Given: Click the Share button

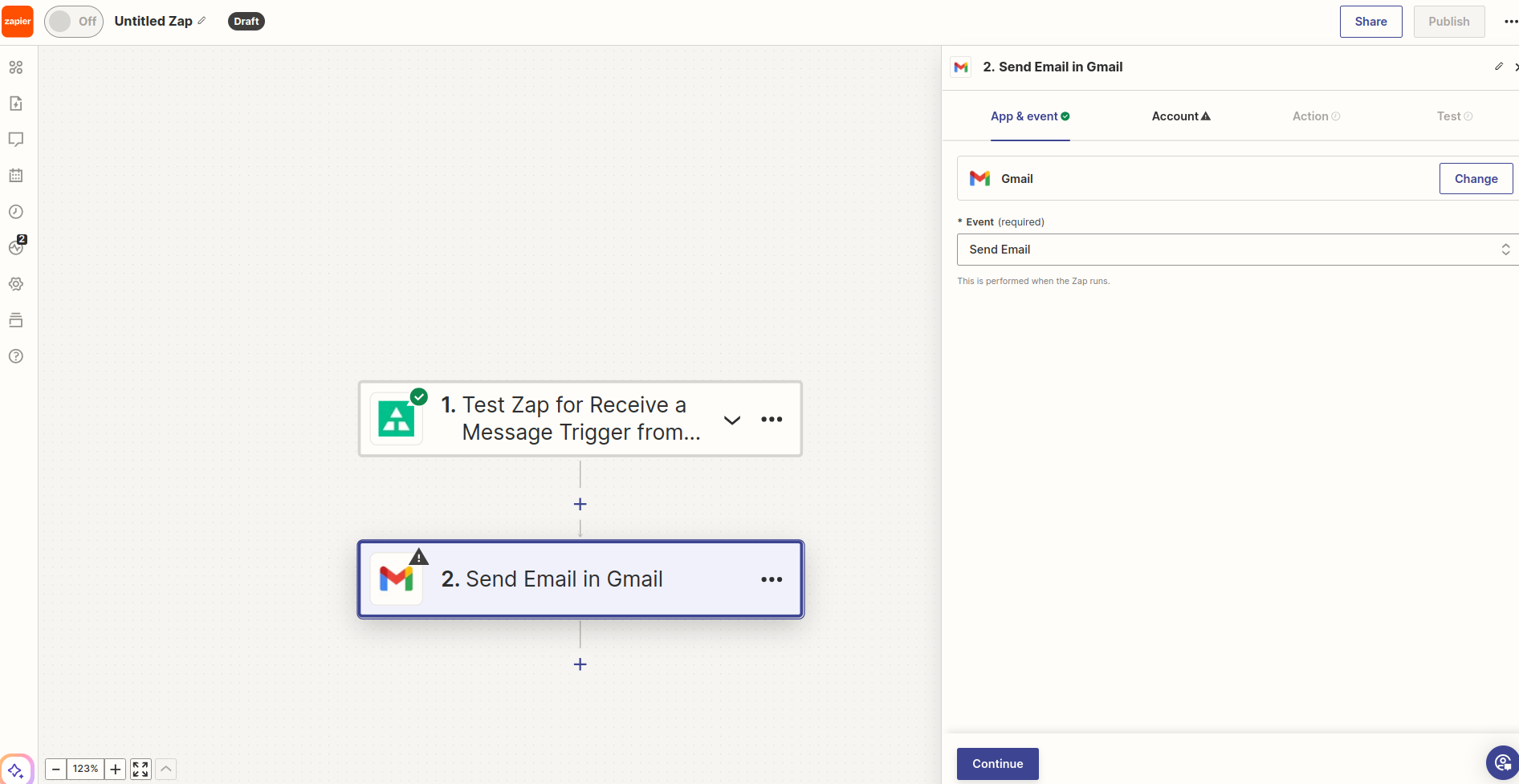Looking at the screenshot, I should 1370,22.
